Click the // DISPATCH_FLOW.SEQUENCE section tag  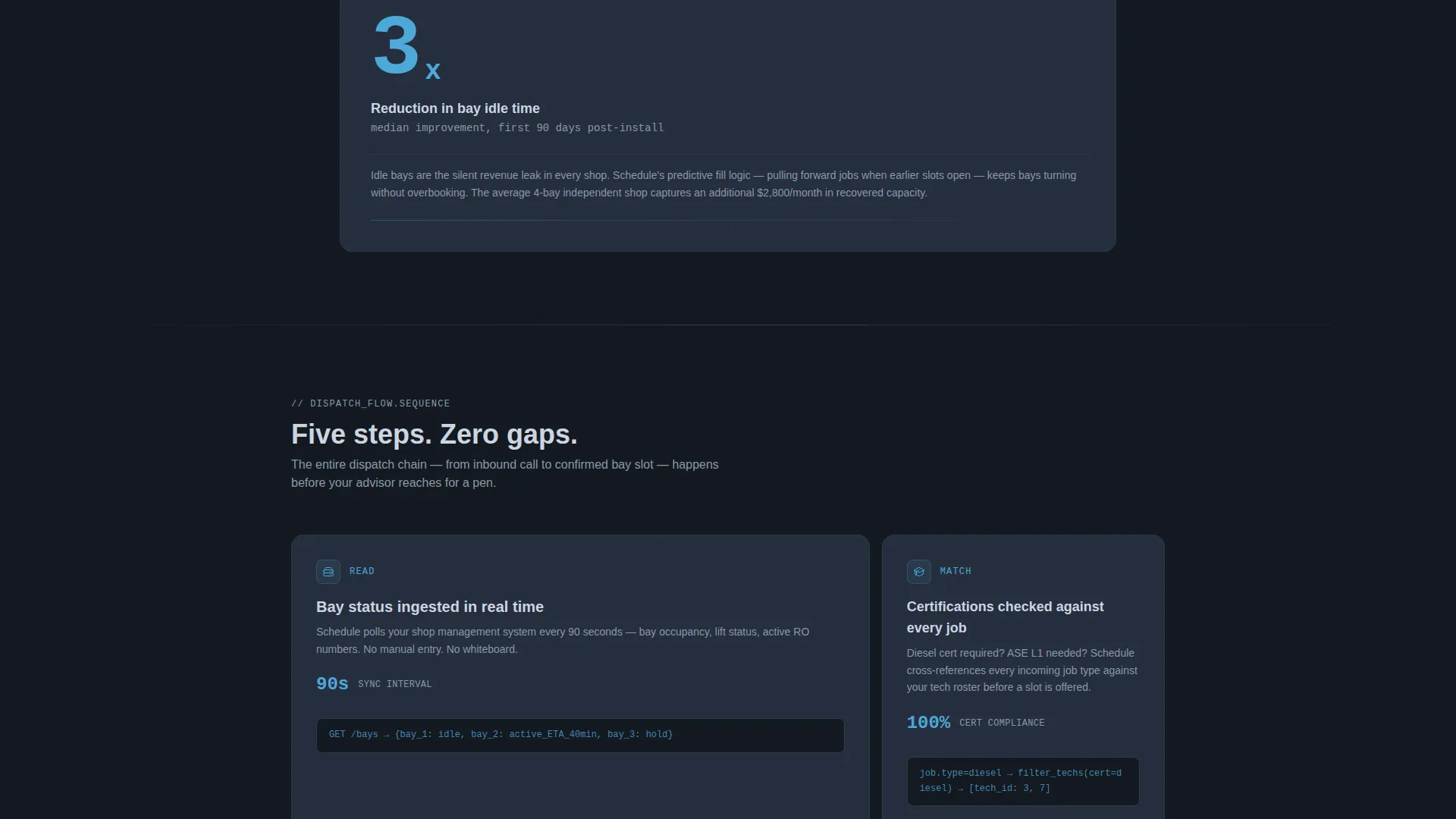[x=371, y=403]
